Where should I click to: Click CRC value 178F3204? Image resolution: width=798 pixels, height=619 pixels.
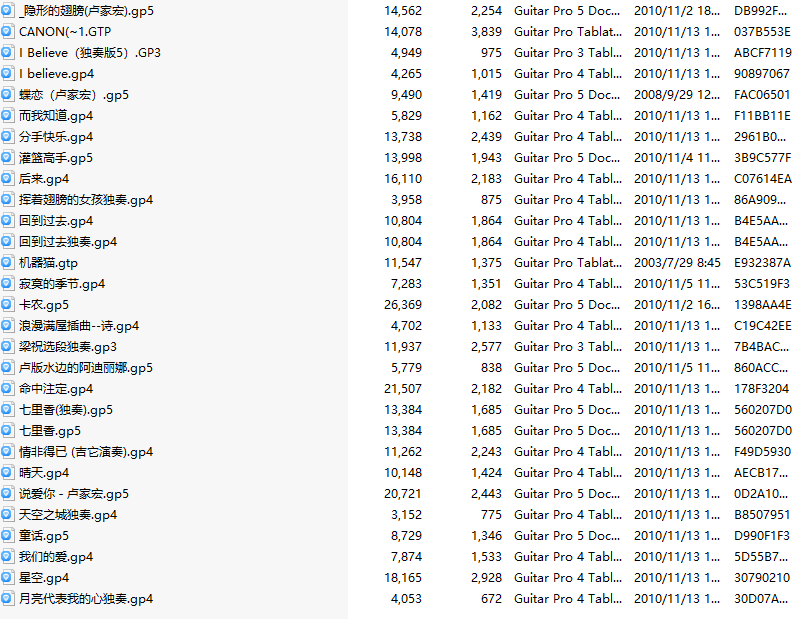click(x=761, y=388)
